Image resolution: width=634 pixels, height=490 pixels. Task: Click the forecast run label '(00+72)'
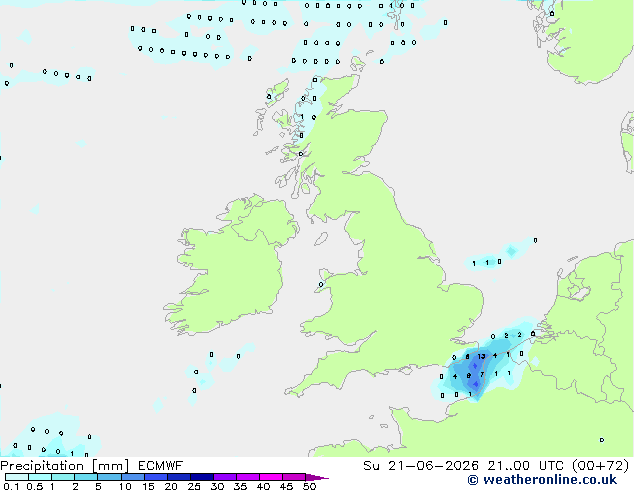pyautogui.click(x=600, y=466)
